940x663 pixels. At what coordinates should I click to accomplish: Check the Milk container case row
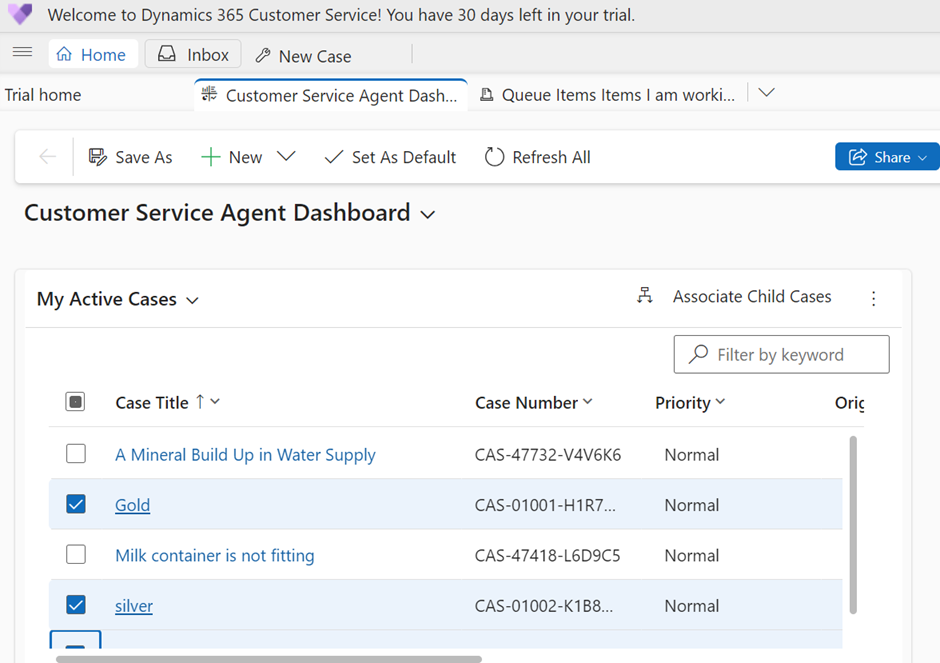[76, 555]
